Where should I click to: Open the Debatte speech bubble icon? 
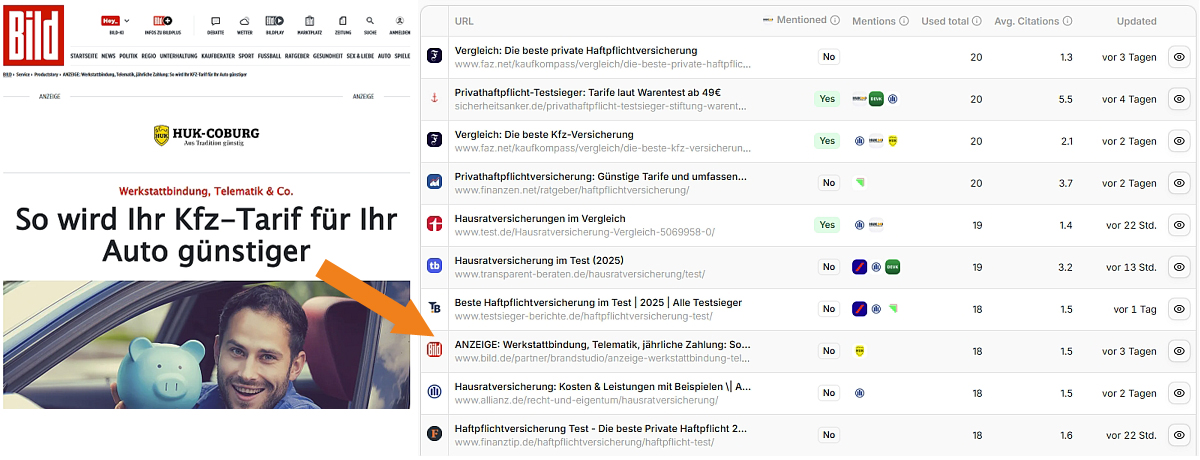[x=215, y=20]
